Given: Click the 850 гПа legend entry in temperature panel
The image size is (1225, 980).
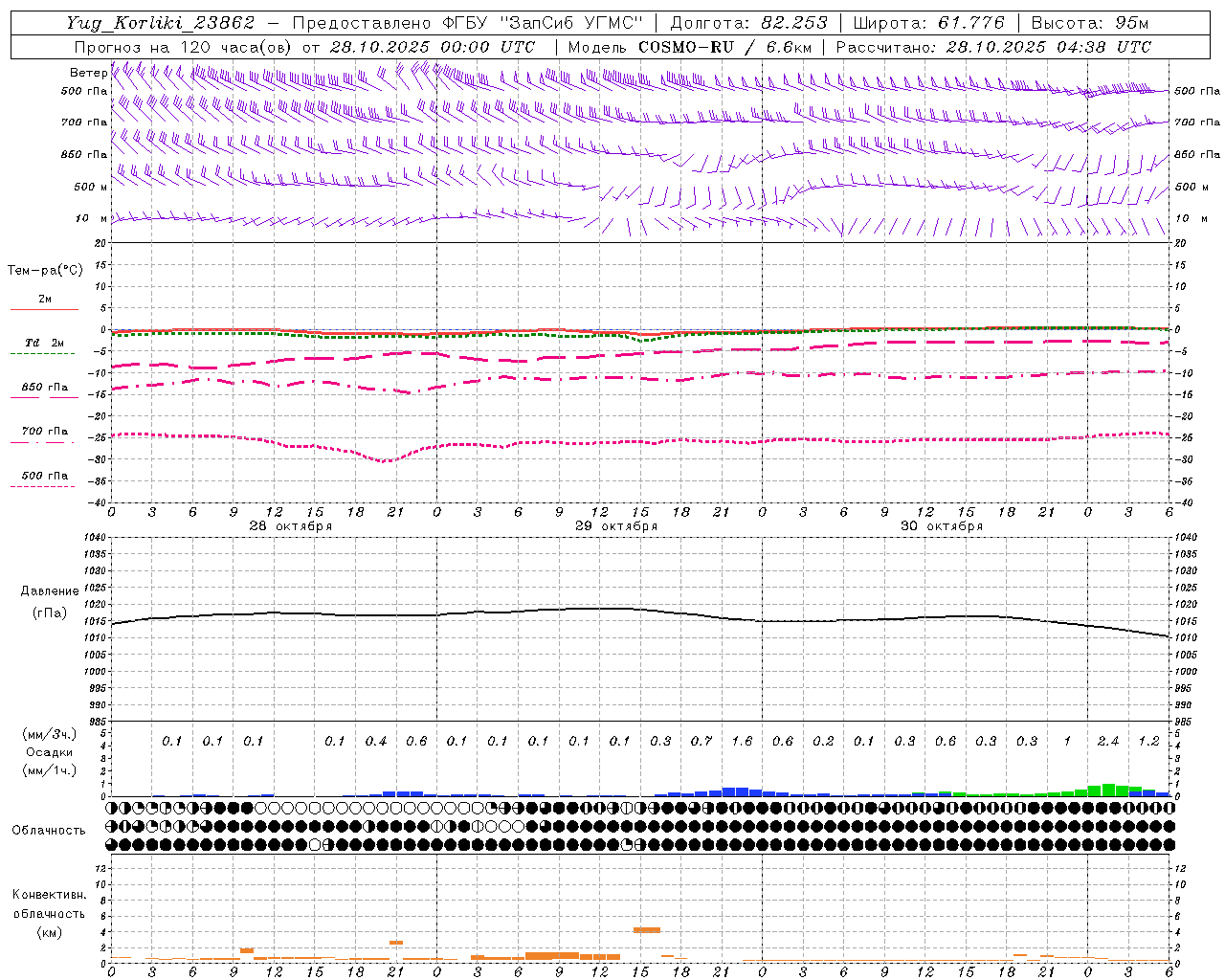Looking at the screenshot, I should coord(45,387).
